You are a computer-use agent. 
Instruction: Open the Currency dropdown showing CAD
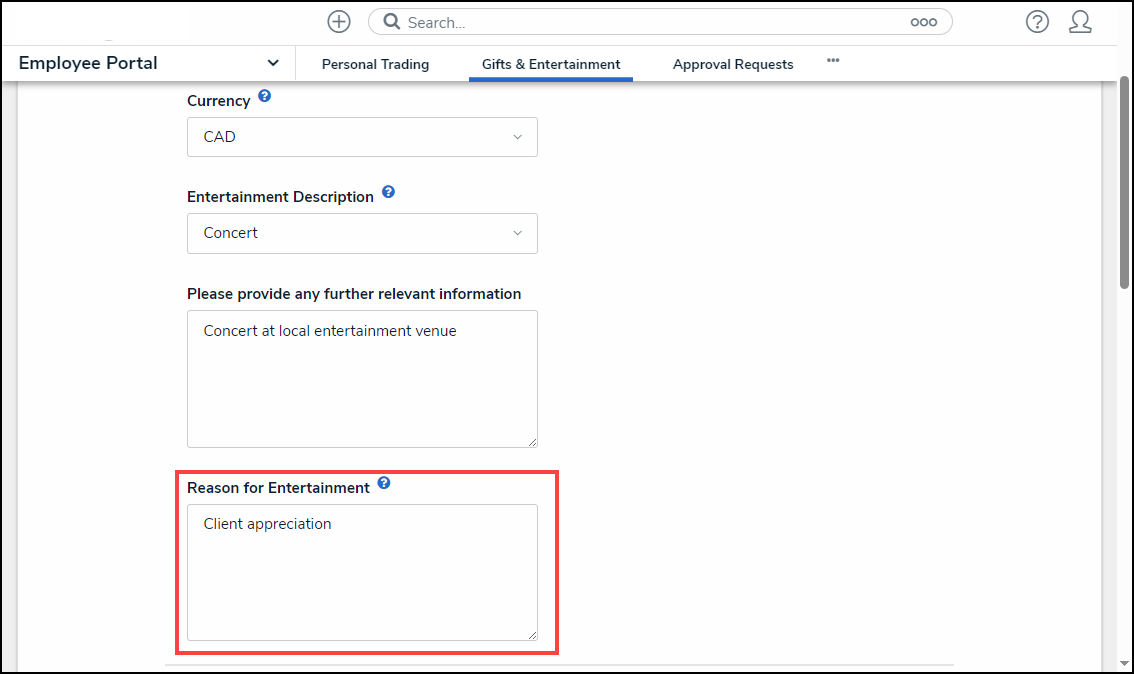[x=362, y=137]
